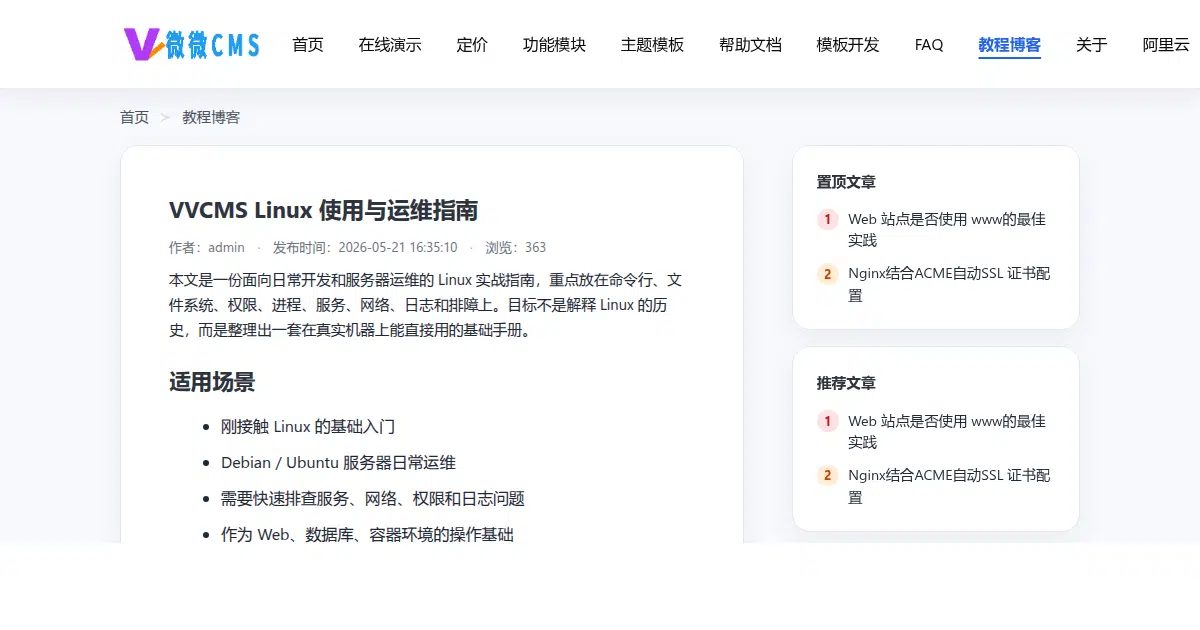The image size is (1200, 630).
Task: Open the 关于 nav link
Action: 1091,45
